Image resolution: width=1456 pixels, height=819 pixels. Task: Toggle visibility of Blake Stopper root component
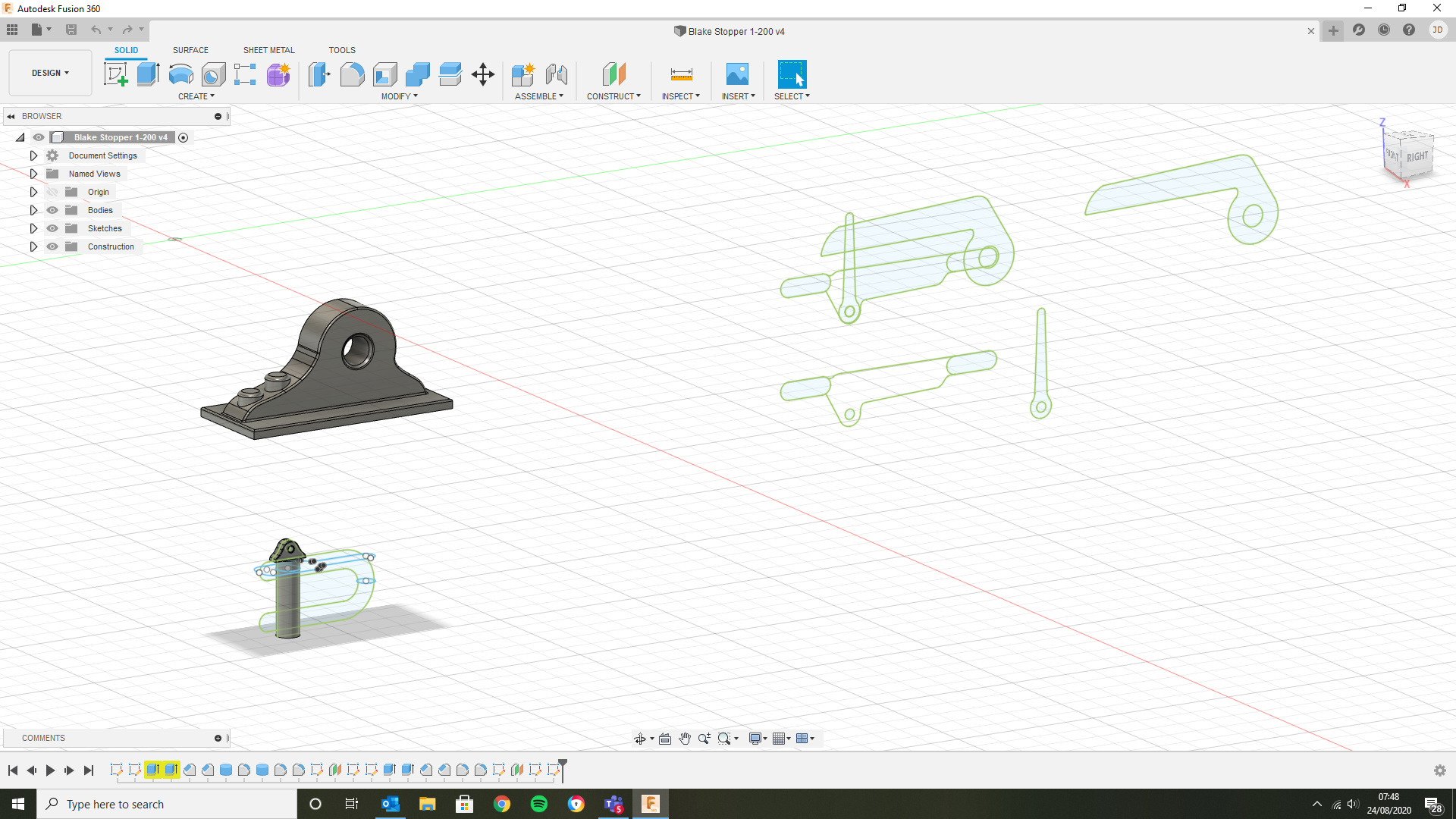39,137
